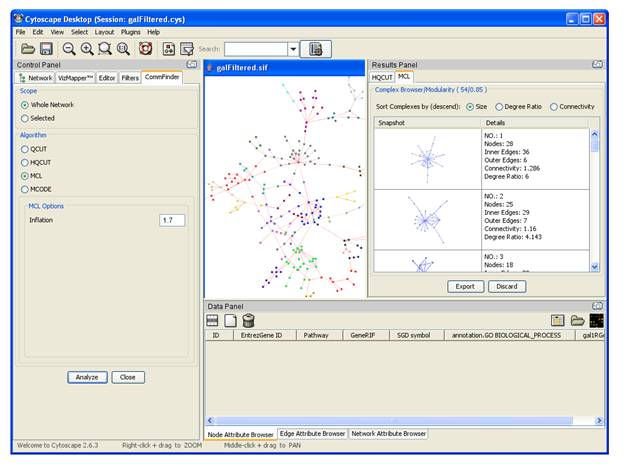
Task: Open the Help menu
Action: point(153,32)
